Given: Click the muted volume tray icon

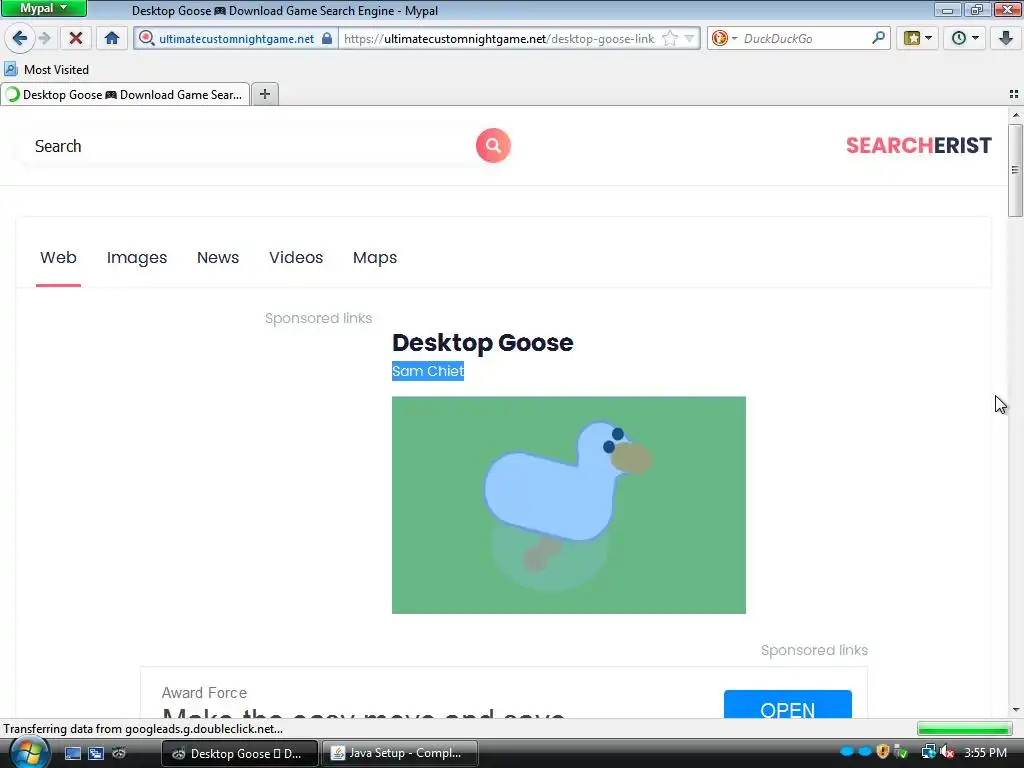Looking at the screenshot, I should (947, 752).
